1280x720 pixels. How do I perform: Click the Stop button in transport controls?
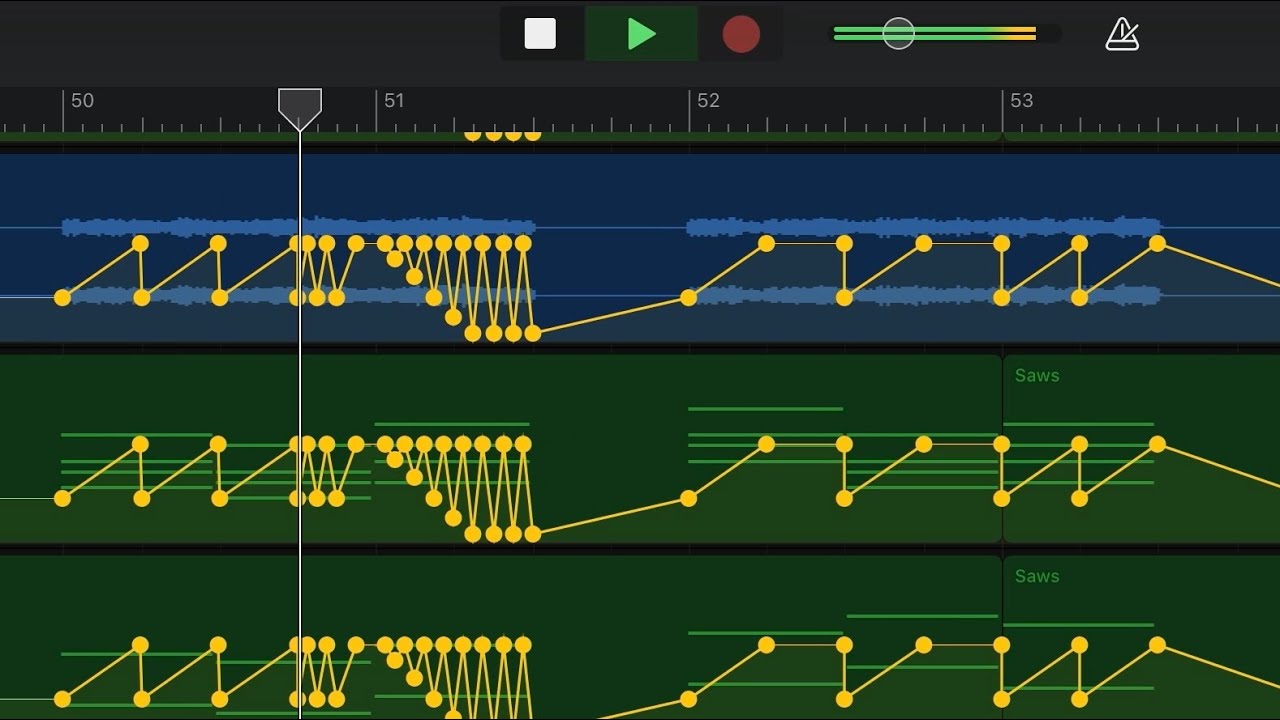[x=540, y=34]
